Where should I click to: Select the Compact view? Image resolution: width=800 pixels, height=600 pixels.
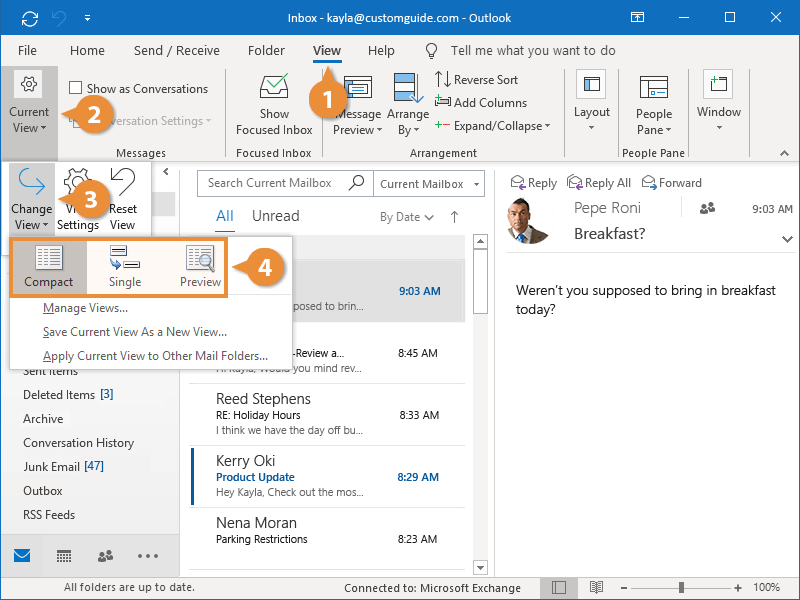[49, 267]
